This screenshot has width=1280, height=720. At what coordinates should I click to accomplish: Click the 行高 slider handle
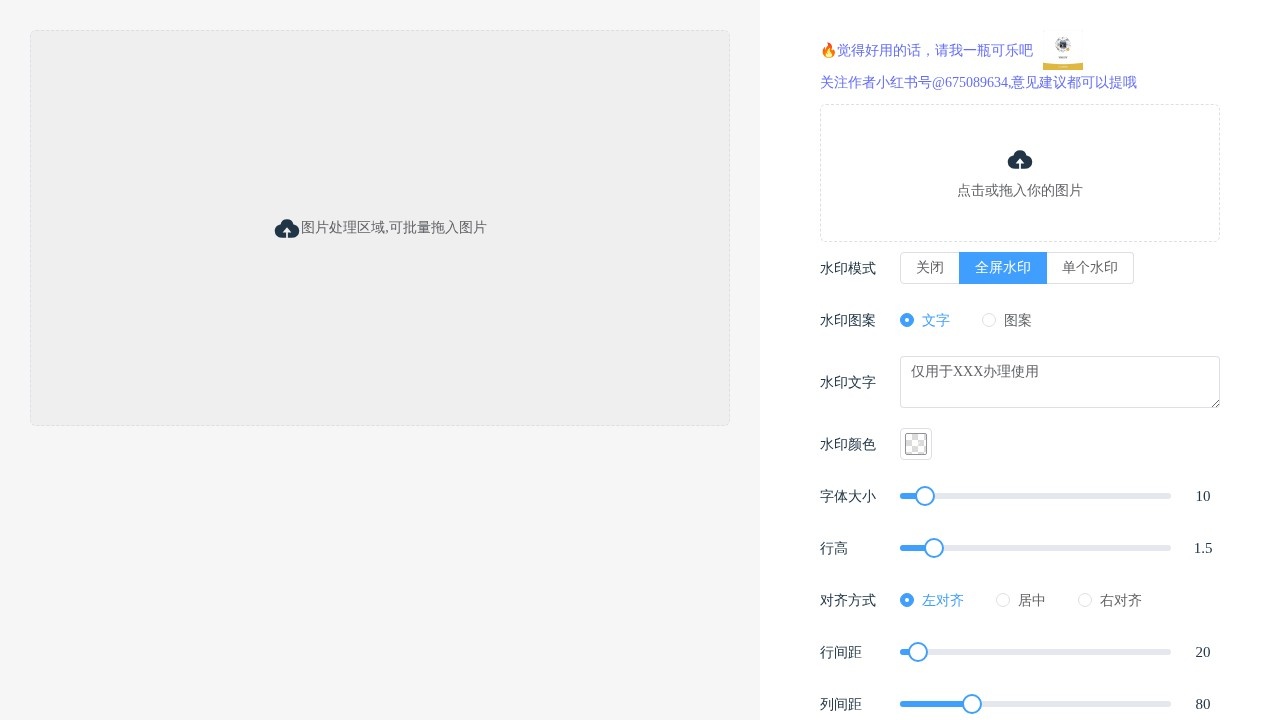click(x=934, y=548)
